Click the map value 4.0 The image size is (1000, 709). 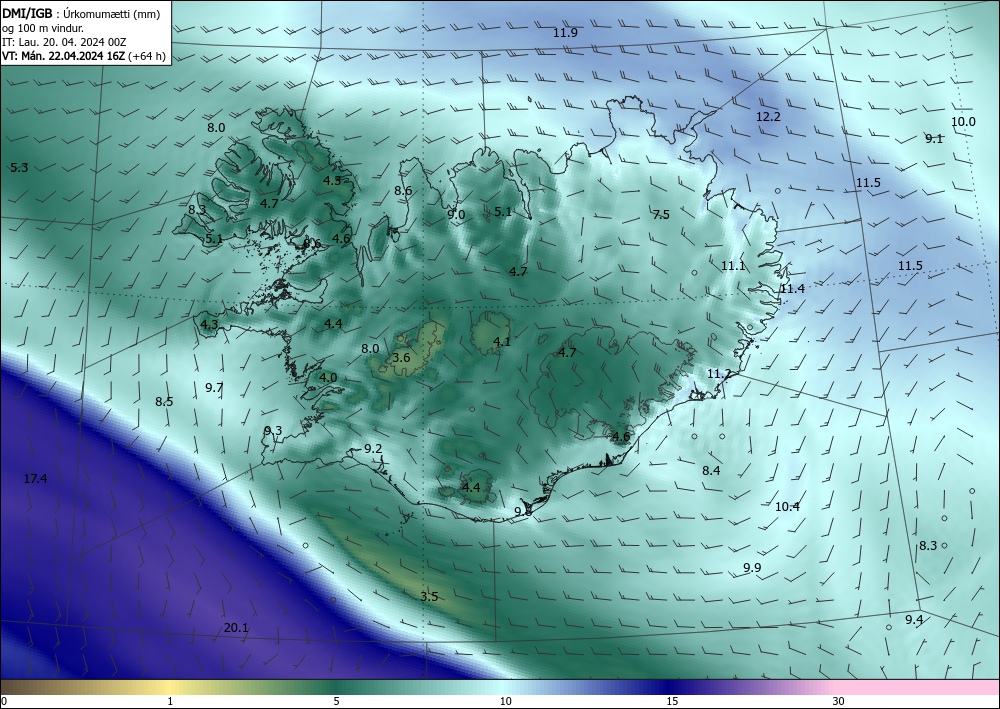point(328,377)
